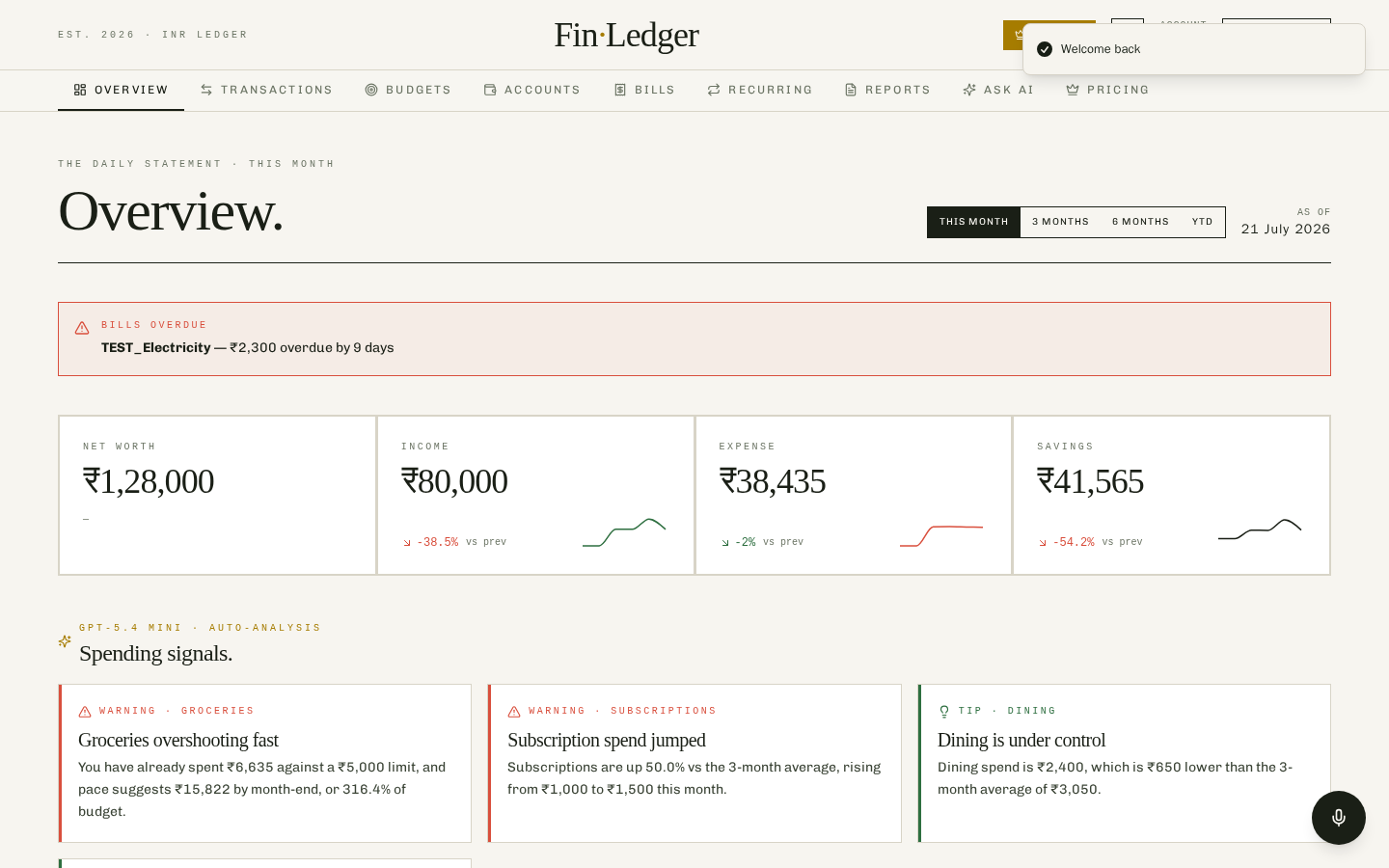Click the Ask AI sparkle icon
1389x868 pixels.
[969, 90]
